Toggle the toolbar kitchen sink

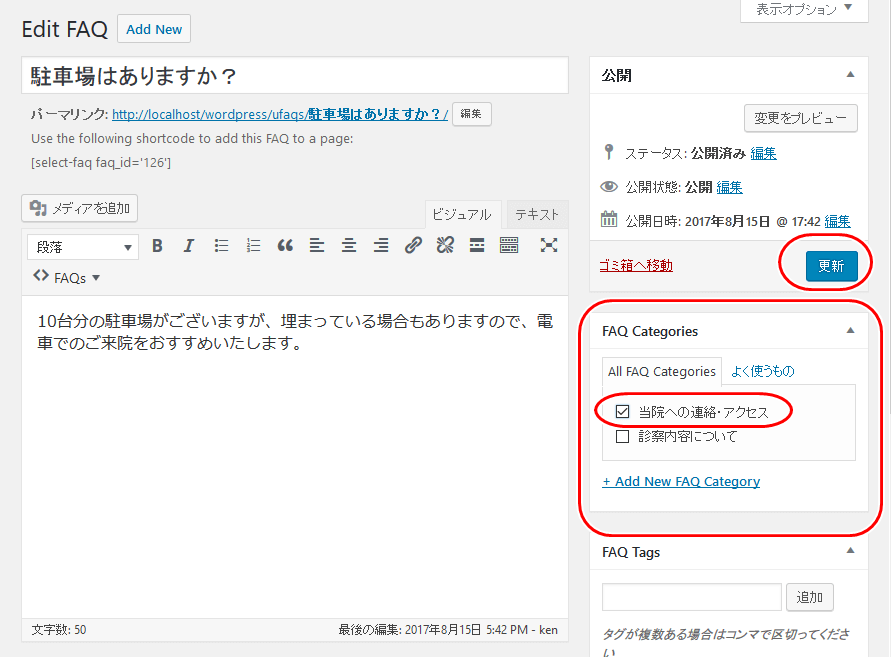click(509, 246)
